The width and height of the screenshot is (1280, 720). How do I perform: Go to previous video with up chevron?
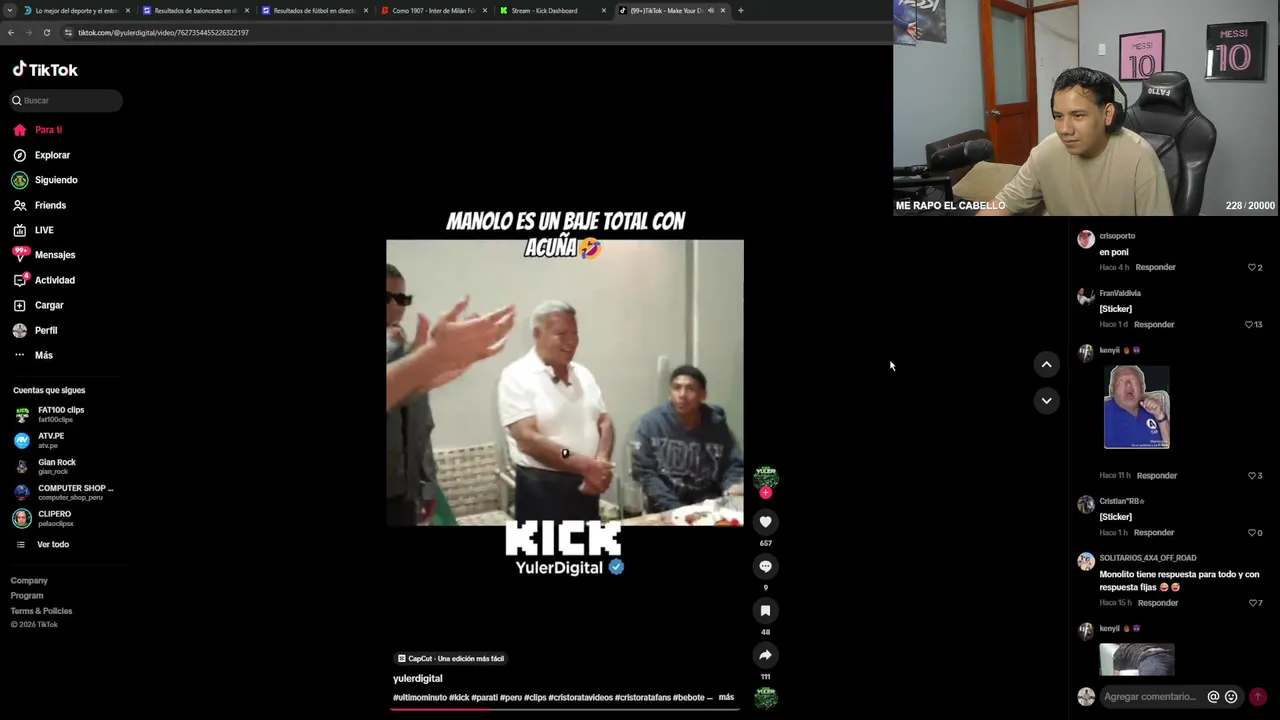1046,364
